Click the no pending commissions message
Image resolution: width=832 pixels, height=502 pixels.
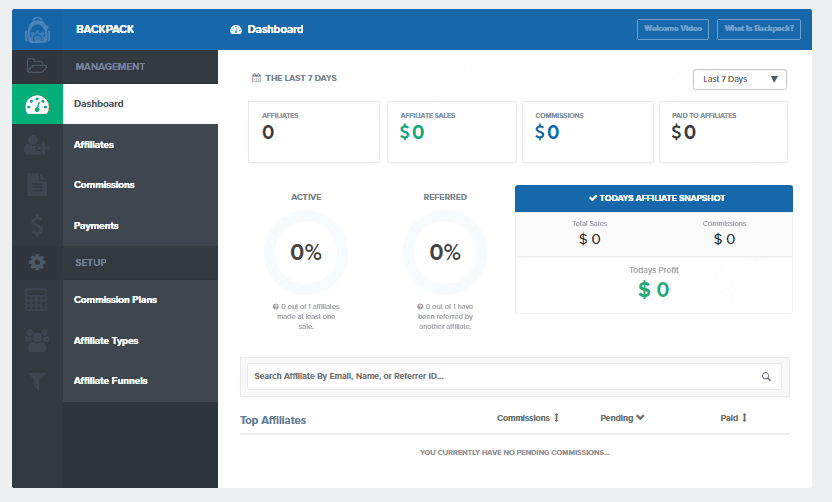(x=515, y=453)
